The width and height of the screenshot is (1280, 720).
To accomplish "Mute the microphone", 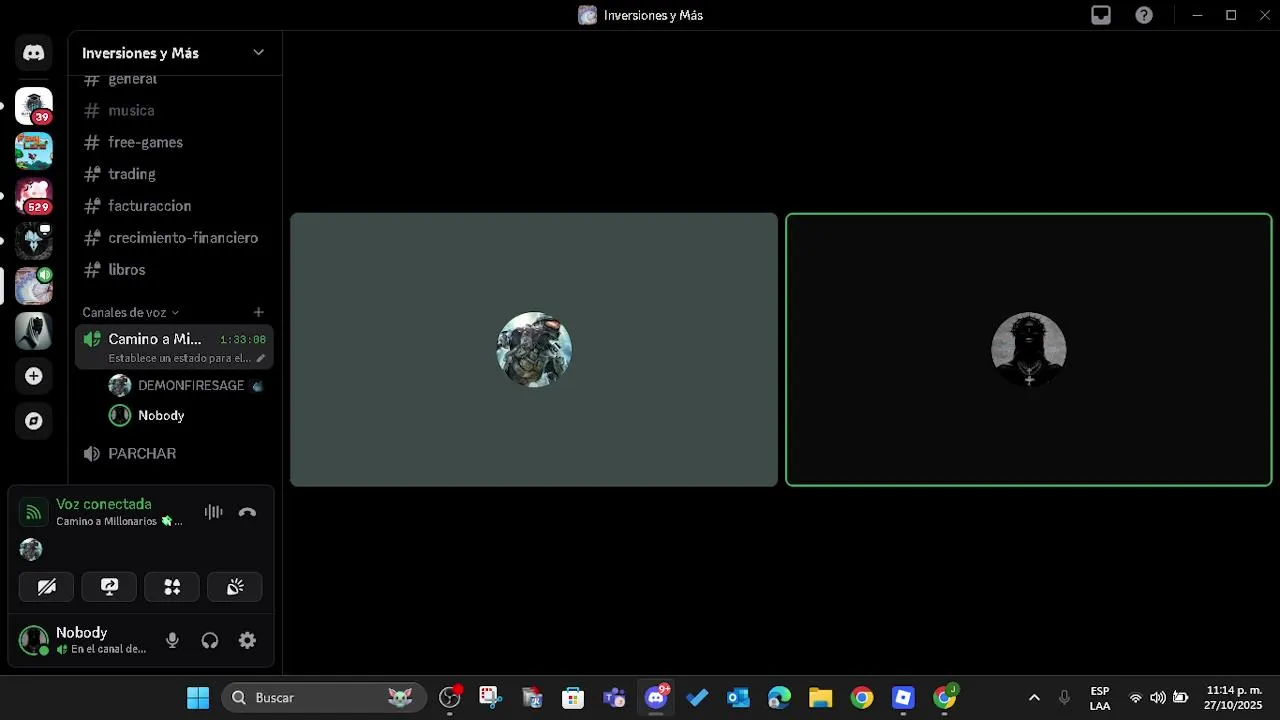I will coord(172,641).
